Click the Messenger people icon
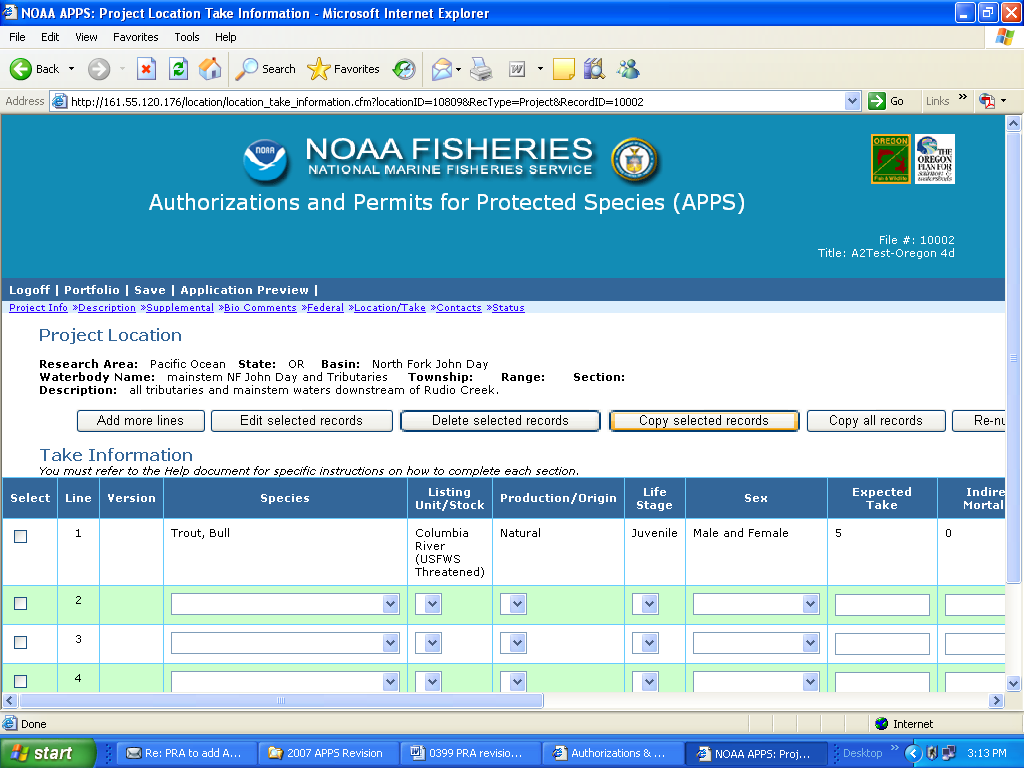The width and height of the screenshot is (1024, 768). click(x=628, y=69)
